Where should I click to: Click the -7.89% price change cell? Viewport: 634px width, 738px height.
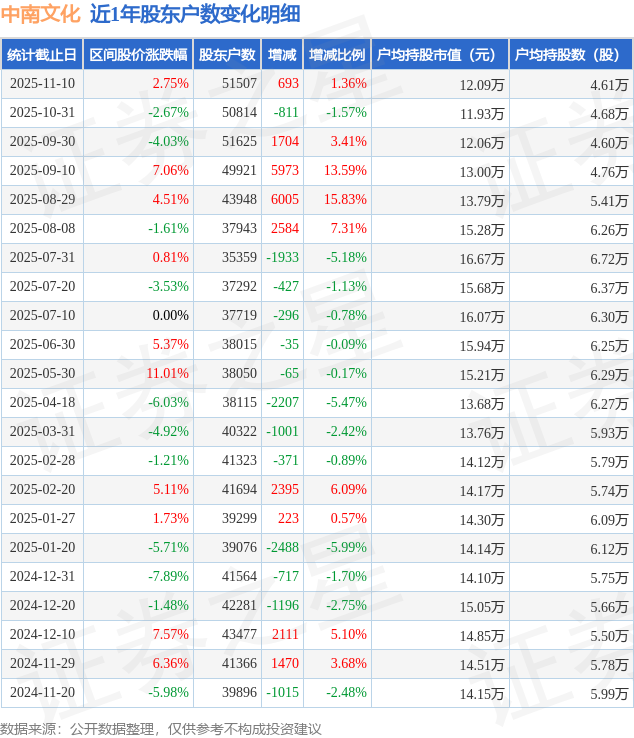tap(168, 576)
